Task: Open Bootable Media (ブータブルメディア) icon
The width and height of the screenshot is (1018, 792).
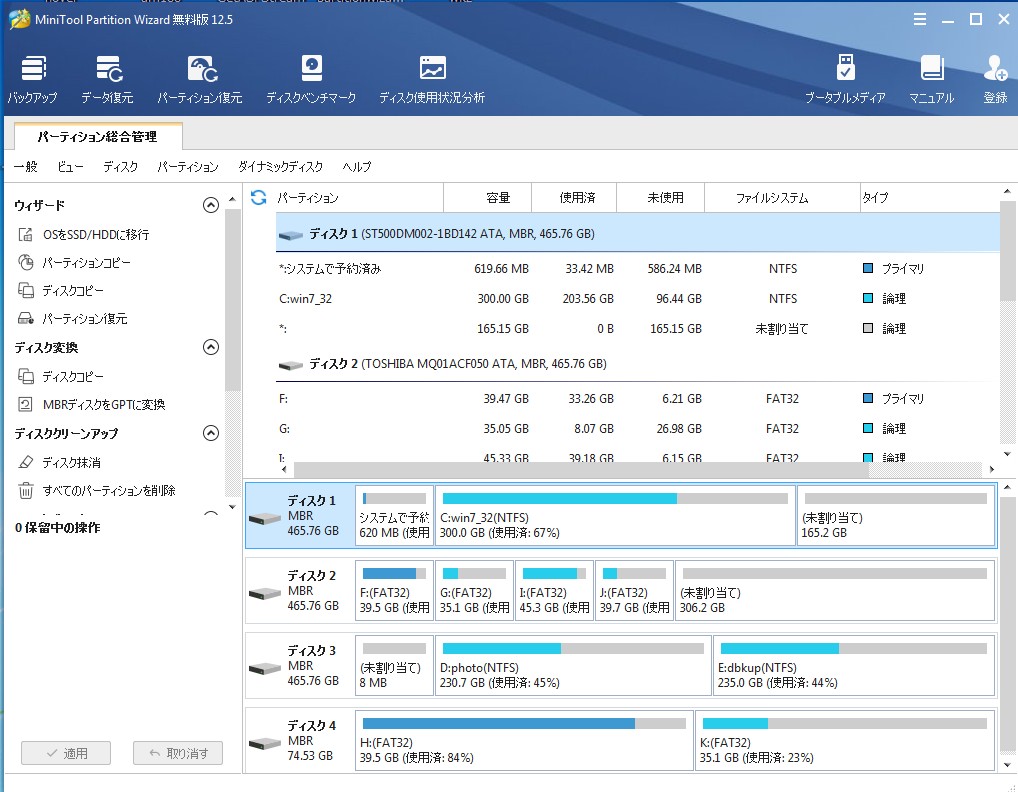Action: pyautogui.click(x=845, y=67)
